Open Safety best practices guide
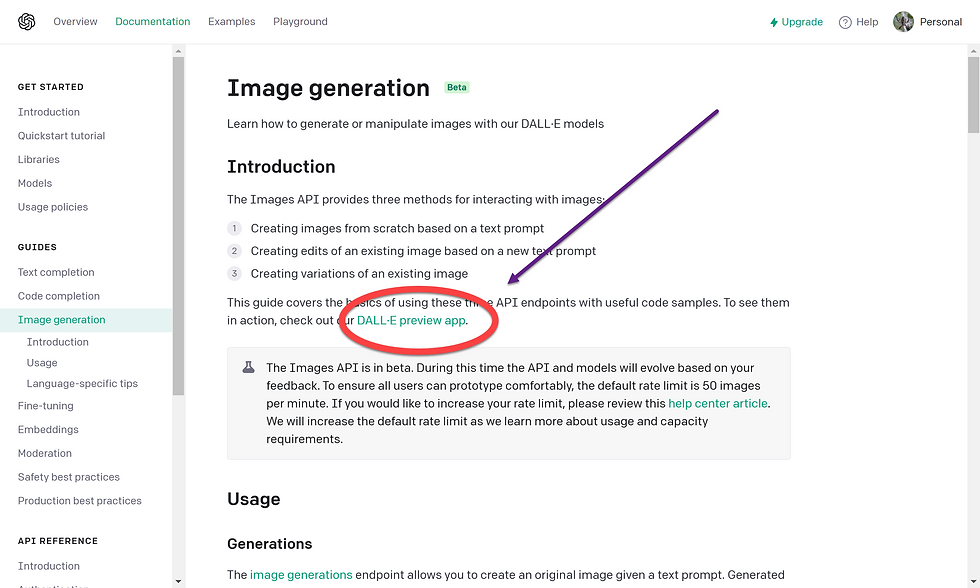 69,477
